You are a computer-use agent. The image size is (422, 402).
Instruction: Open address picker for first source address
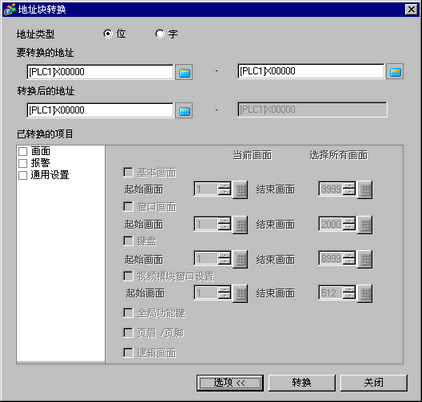point(184,72)
